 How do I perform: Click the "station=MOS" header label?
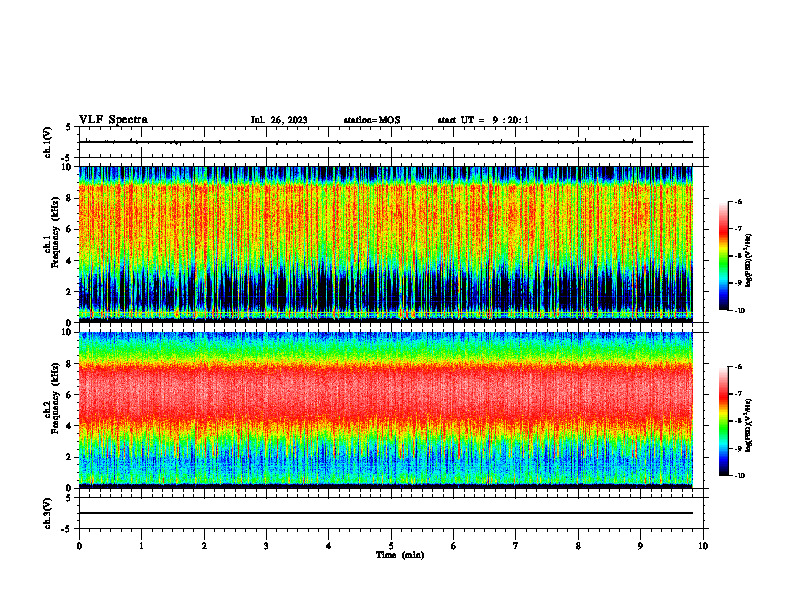coord(372,120)
